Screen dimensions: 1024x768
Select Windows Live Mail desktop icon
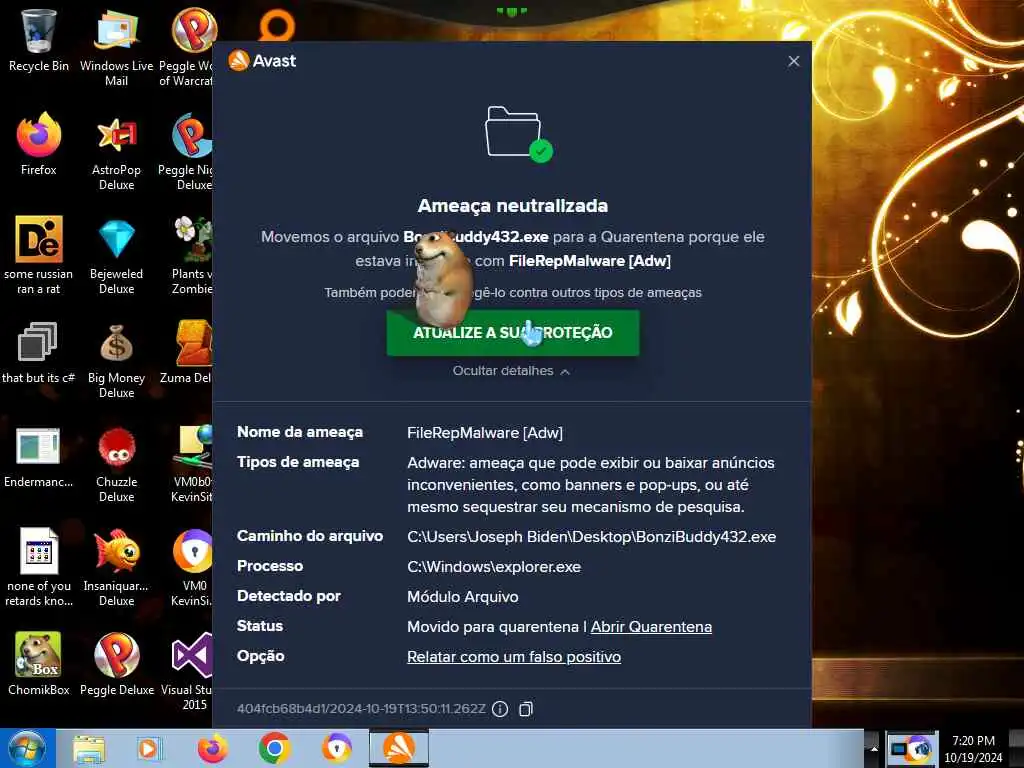[116, 47]
